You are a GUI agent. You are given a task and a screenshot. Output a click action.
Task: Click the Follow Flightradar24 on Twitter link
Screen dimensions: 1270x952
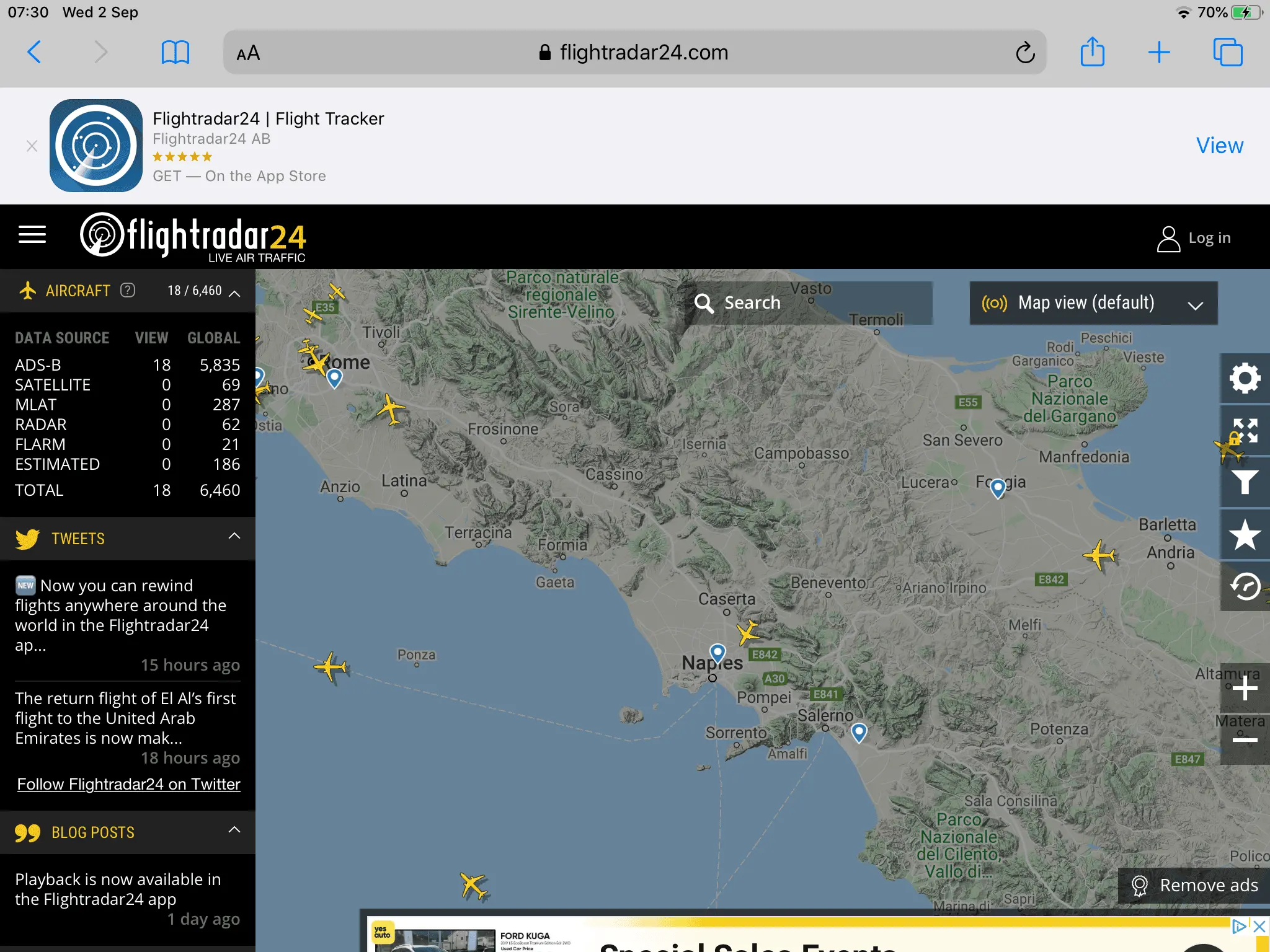128,784
